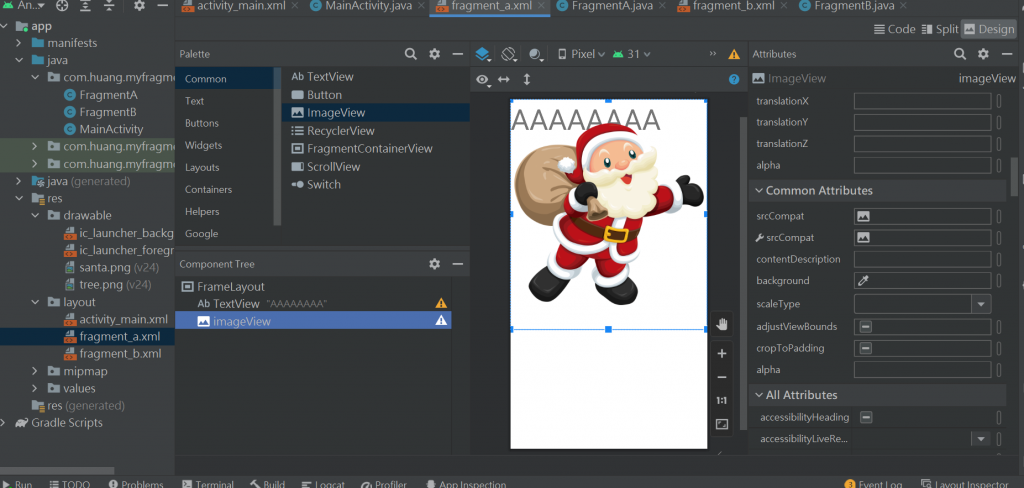Search the Palette with magnifier icon
The height and width of the screenshot is (488, 1024).
[x=411, y=54]
